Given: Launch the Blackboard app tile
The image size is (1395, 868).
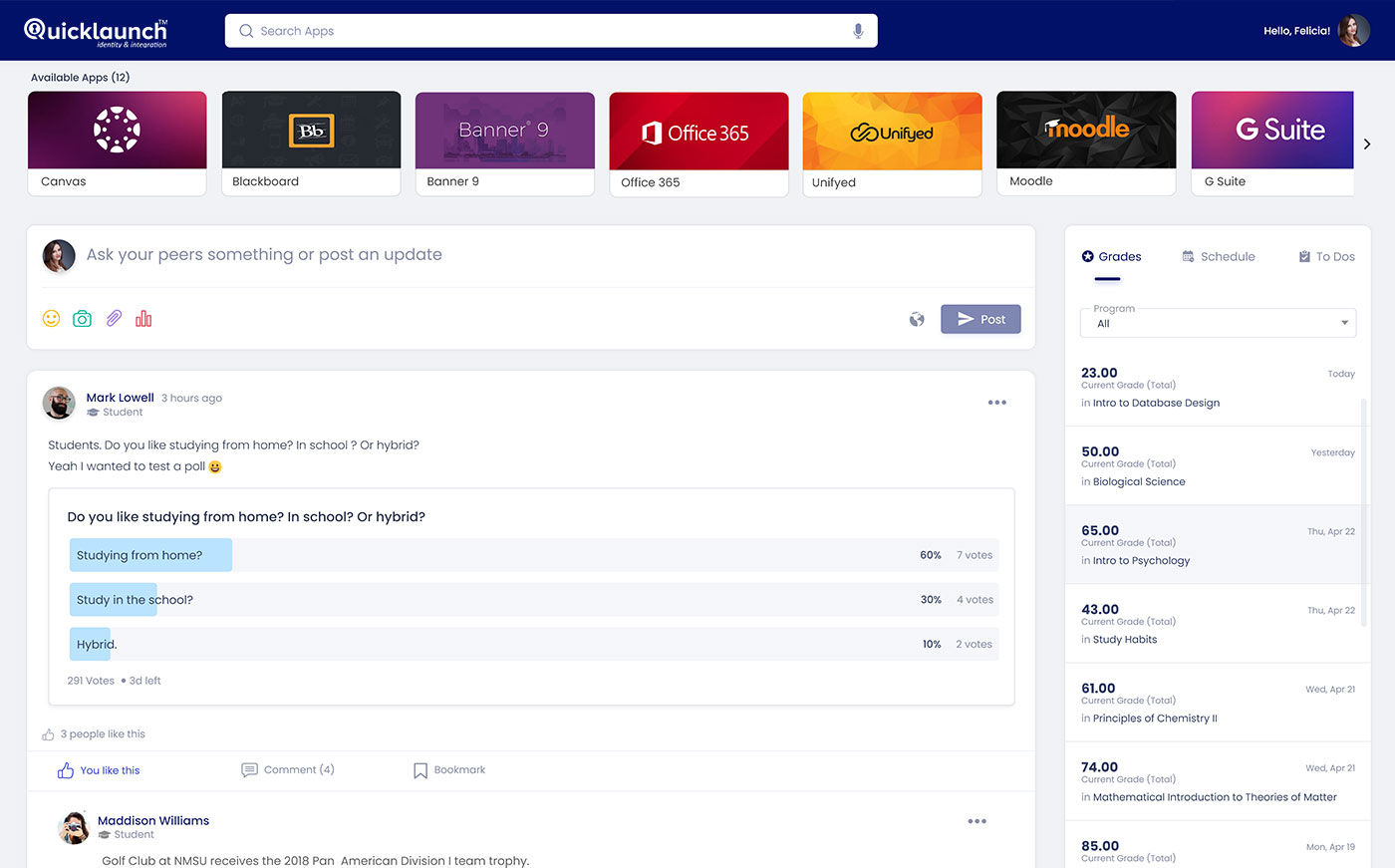Looking at the screenshot, I should (x=311, y=144).
